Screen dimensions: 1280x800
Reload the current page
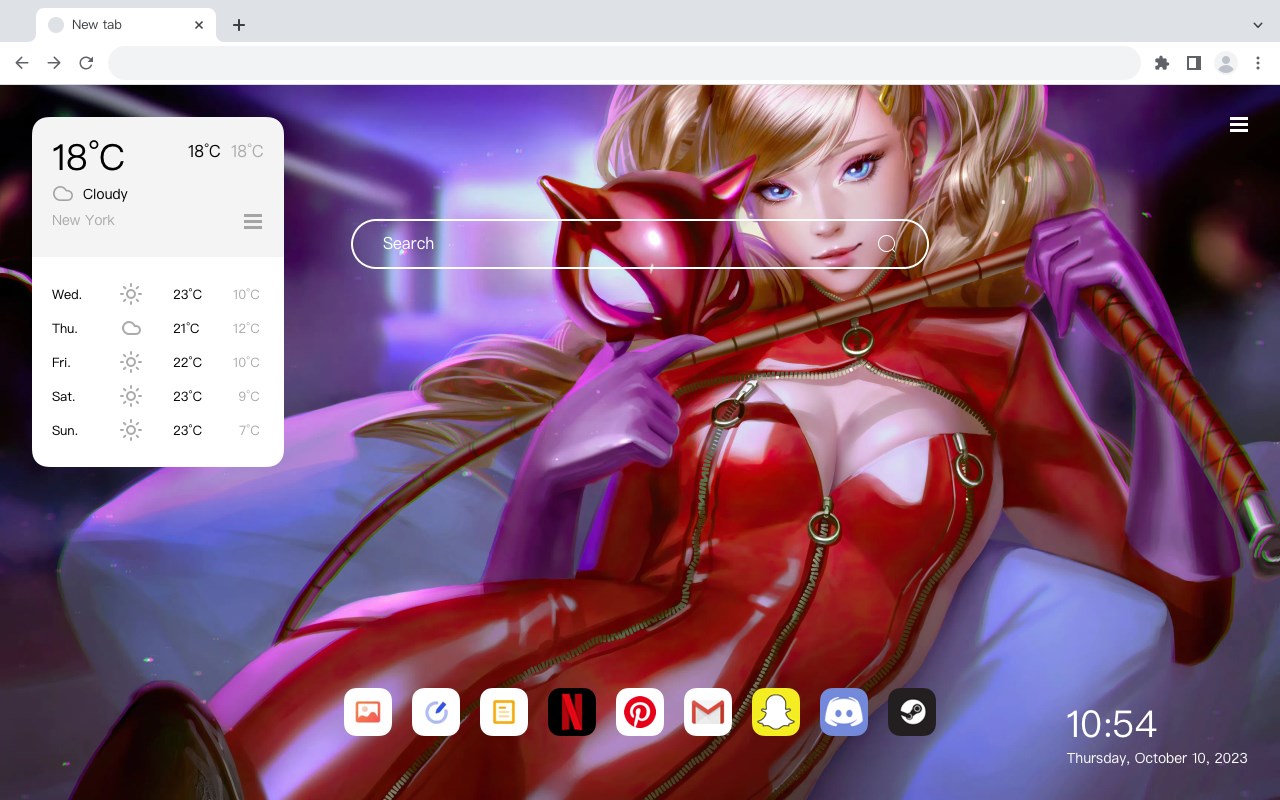(x=86, y=63)
